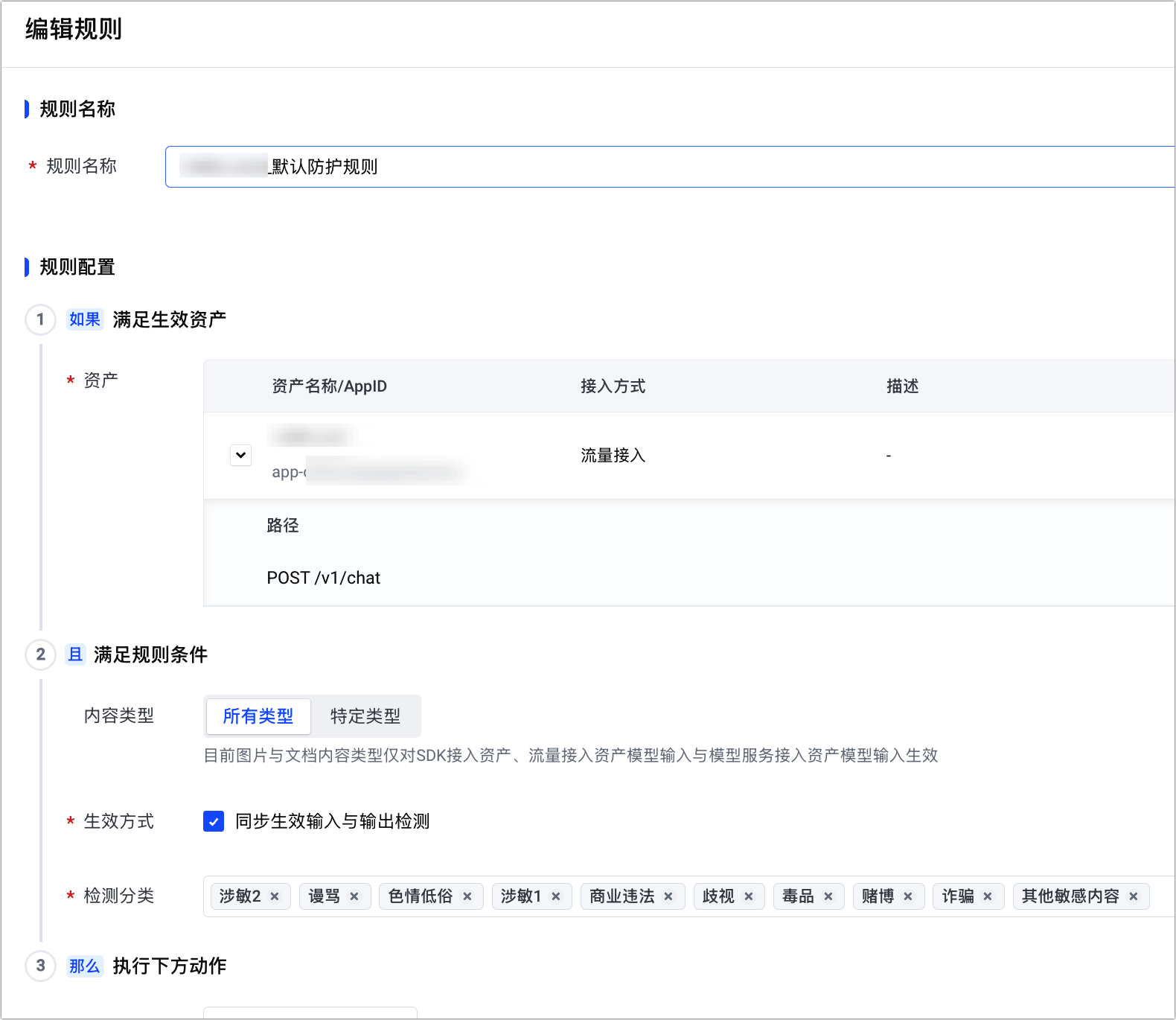Remove the 其他敏感内容 tag
1176x1020 pixels.
[x=1134, y=896]
